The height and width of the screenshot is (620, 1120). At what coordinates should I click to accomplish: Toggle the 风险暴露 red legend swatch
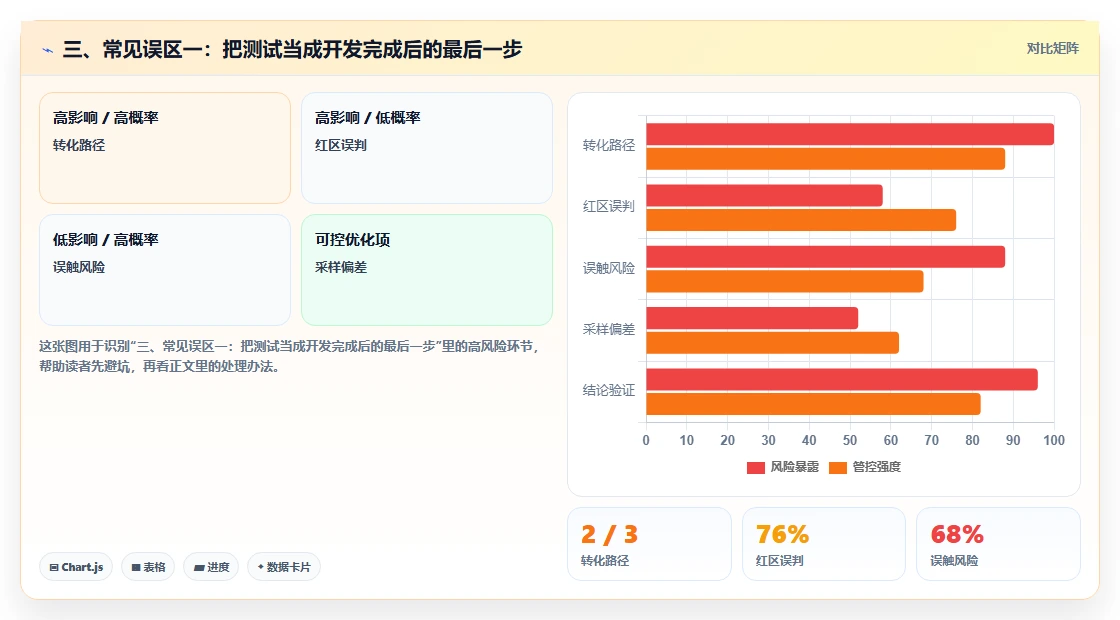756,468
